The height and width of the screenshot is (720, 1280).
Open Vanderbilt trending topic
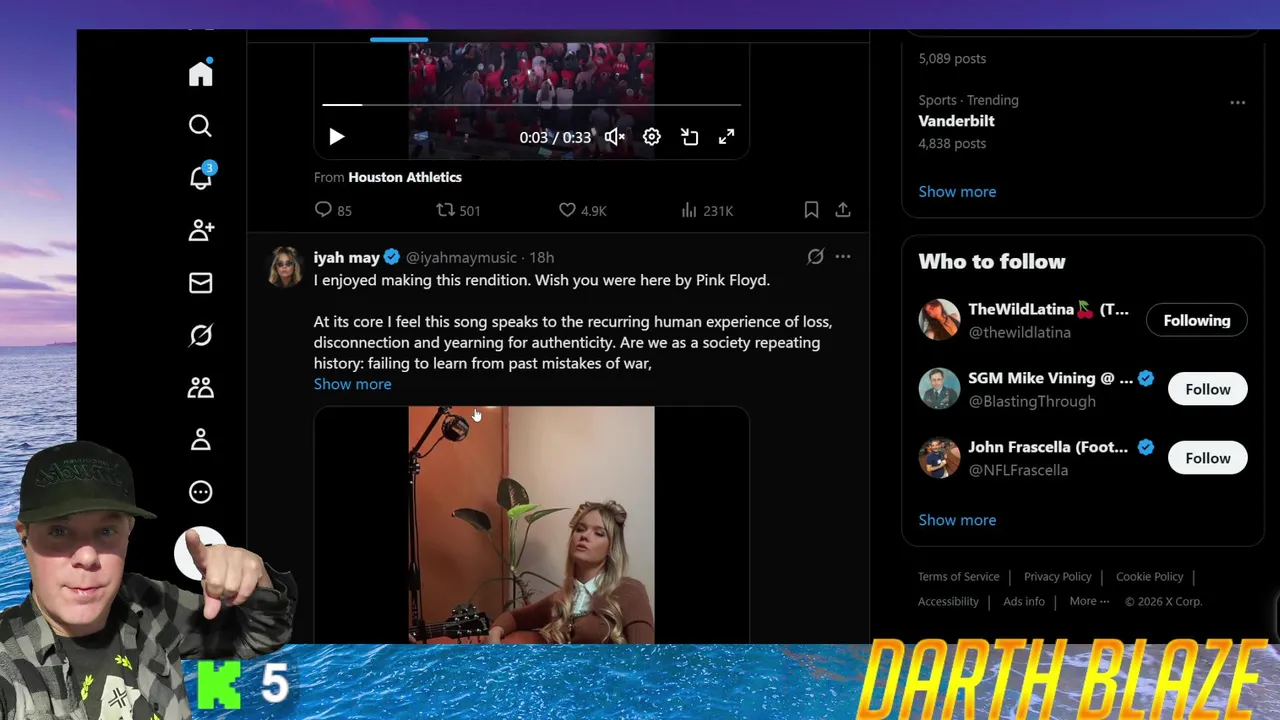point(956,121)
